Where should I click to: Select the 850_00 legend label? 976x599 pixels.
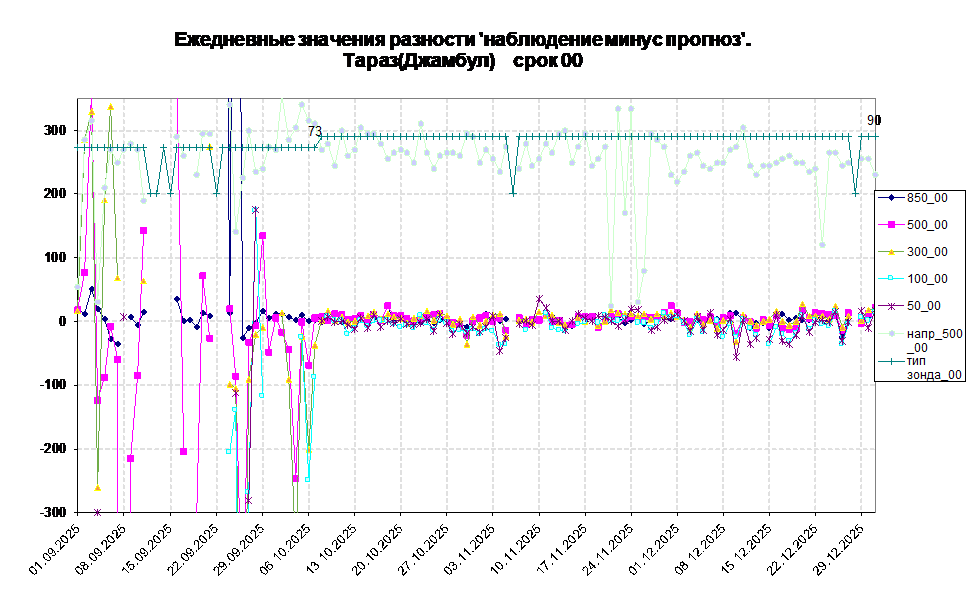927,198
